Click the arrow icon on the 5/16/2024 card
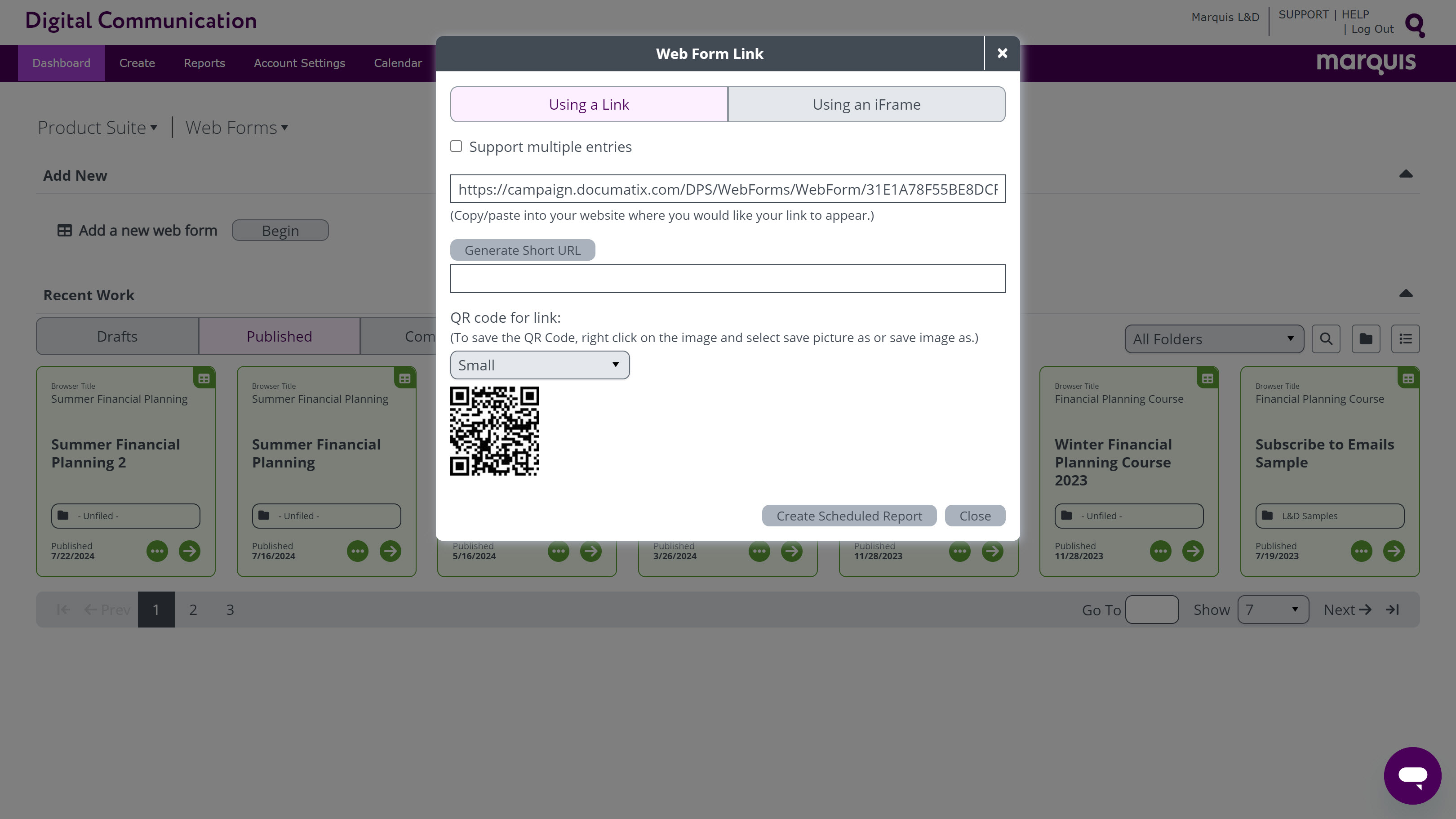The width and height of the screenshot is (1456, 819). point(590,551)
